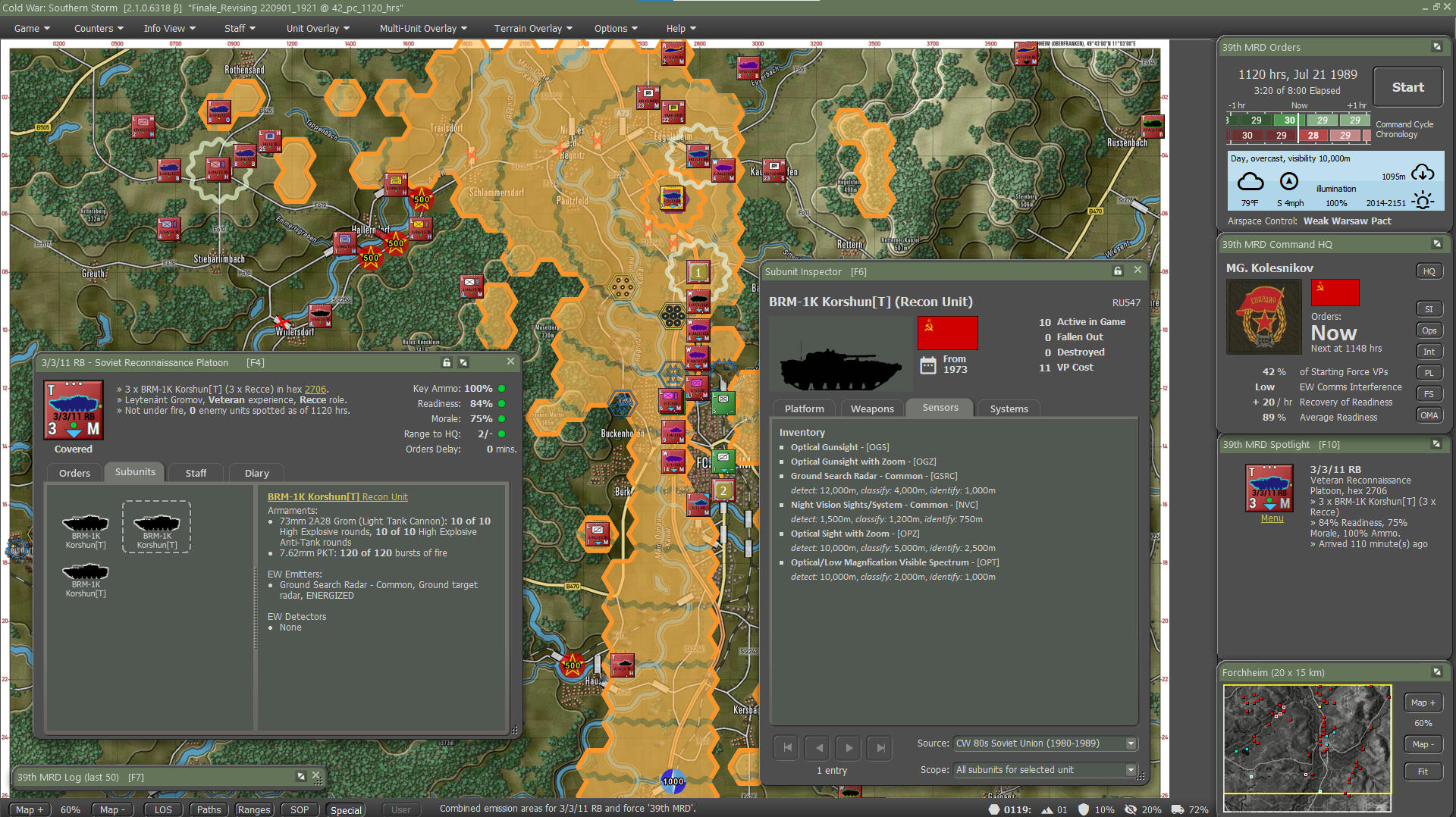Screen dimensions: 1456x817
Task: Switch to the Weapons tab in Subunit Inspector
Action: (x=871, y=408)
